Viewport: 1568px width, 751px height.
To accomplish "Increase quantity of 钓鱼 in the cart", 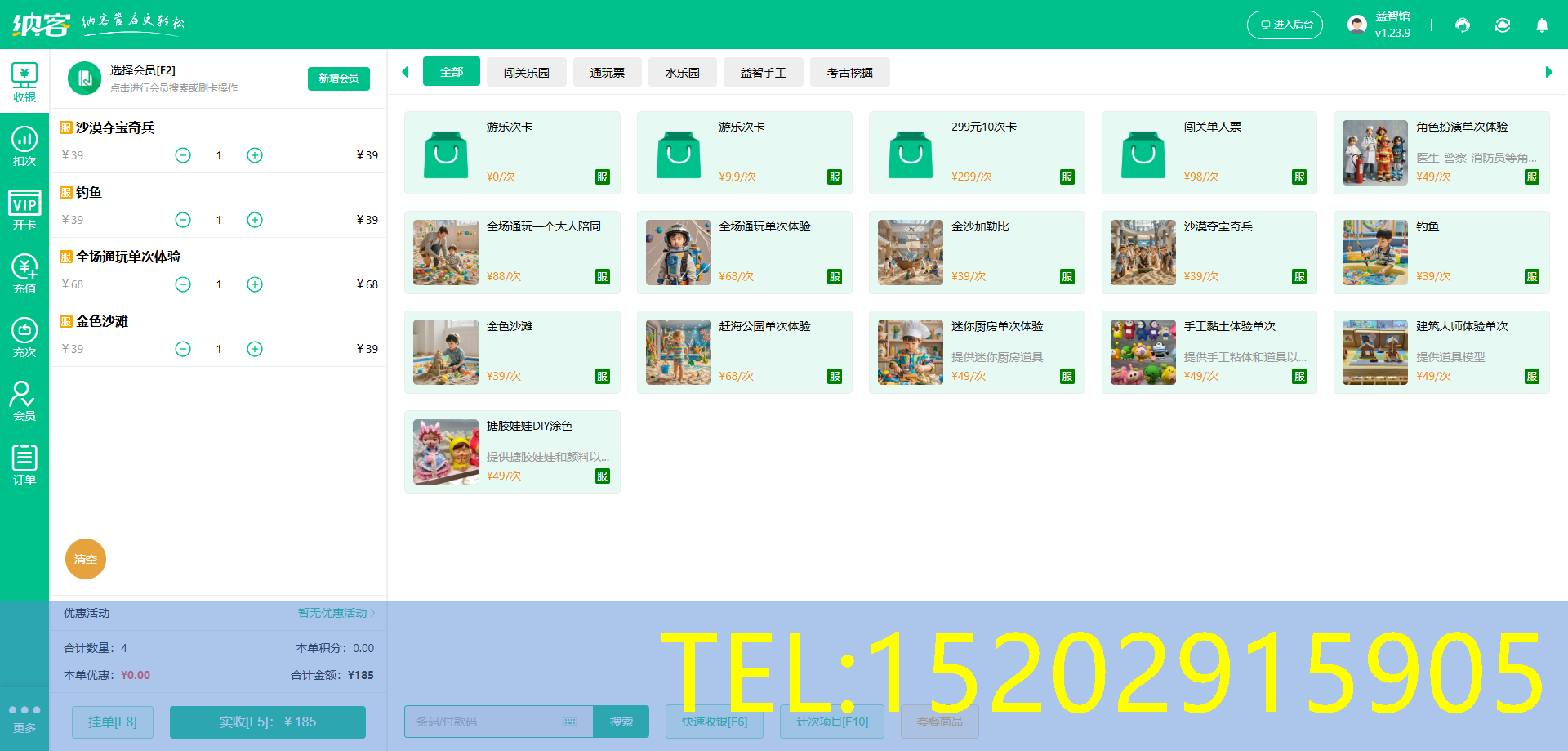I will (254, 219).
